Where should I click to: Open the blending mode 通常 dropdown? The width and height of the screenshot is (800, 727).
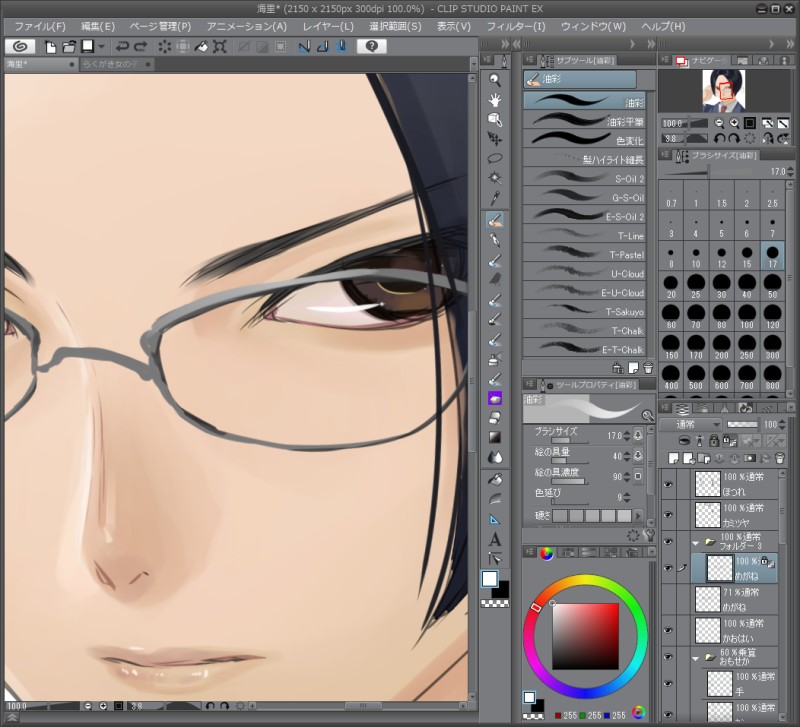coord(690,424)
